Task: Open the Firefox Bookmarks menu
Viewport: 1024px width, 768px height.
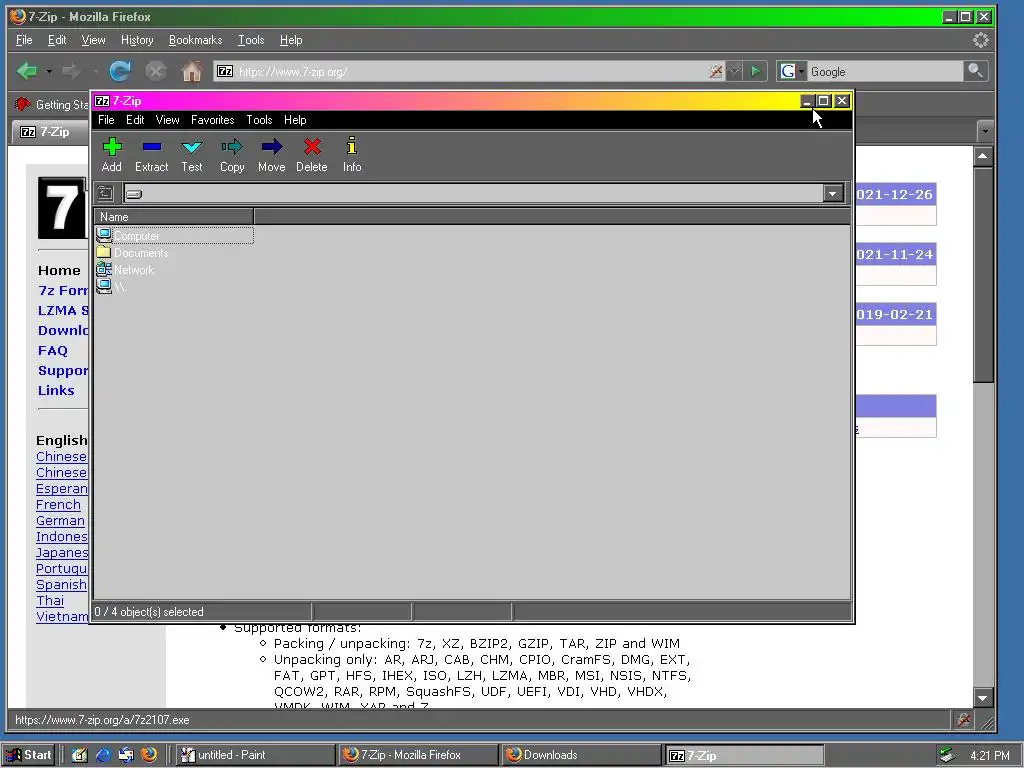Action: click(195, 40)
